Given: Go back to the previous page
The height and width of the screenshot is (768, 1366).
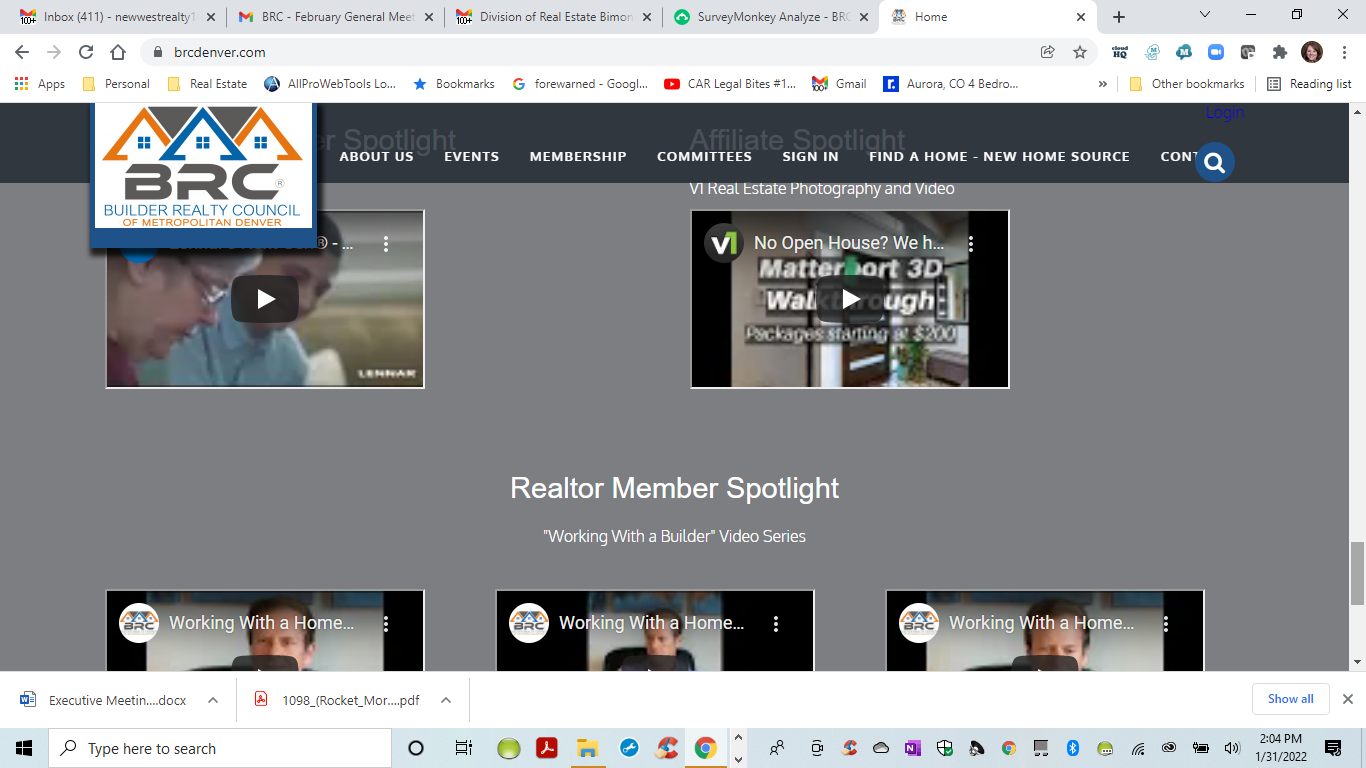Looking at the screenshot, I should [x=22, y=52].
